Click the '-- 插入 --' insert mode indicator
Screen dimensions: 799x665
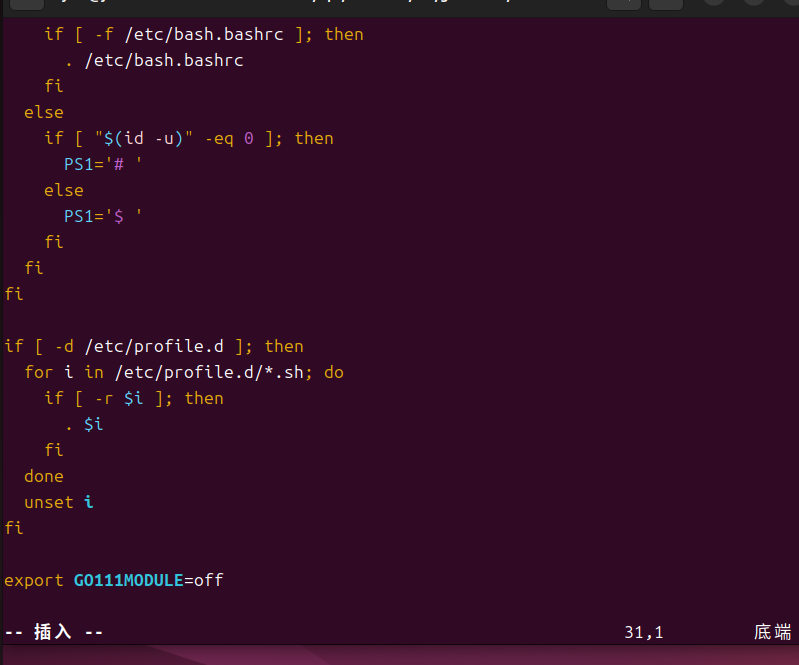pyautogui.click(x=54, y=632)
